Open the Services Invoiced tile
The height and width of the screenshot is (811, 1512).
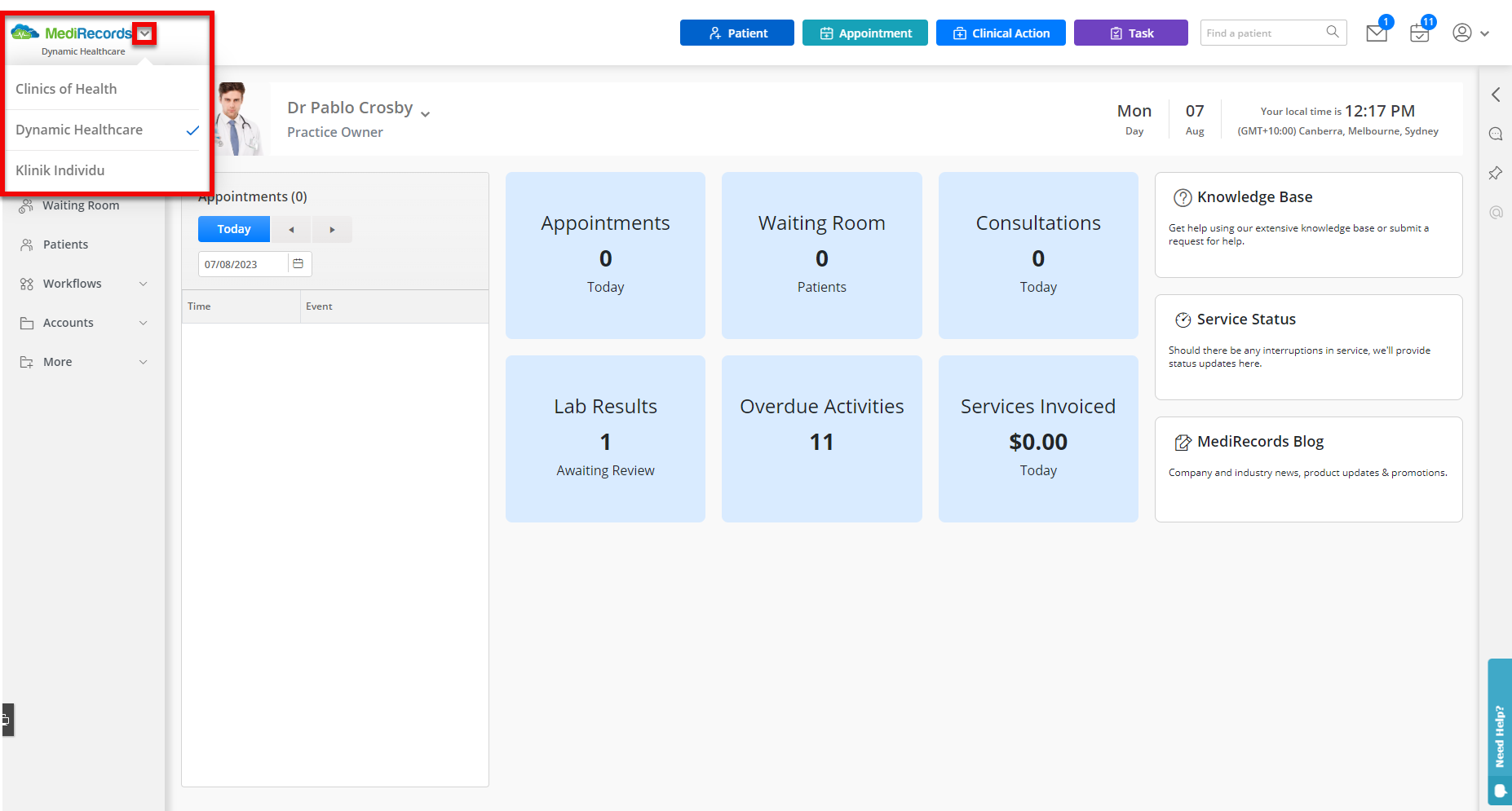(1038, 439)
